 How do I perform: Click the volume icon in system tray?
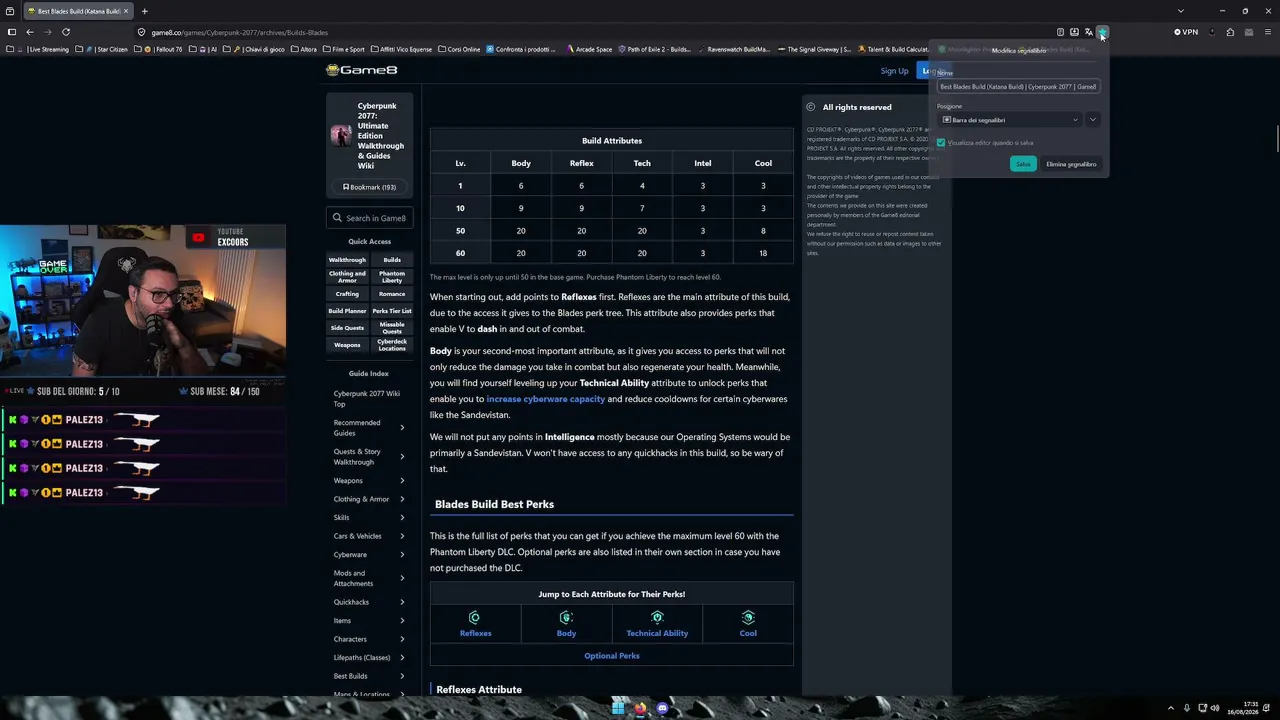(1215, 708)
